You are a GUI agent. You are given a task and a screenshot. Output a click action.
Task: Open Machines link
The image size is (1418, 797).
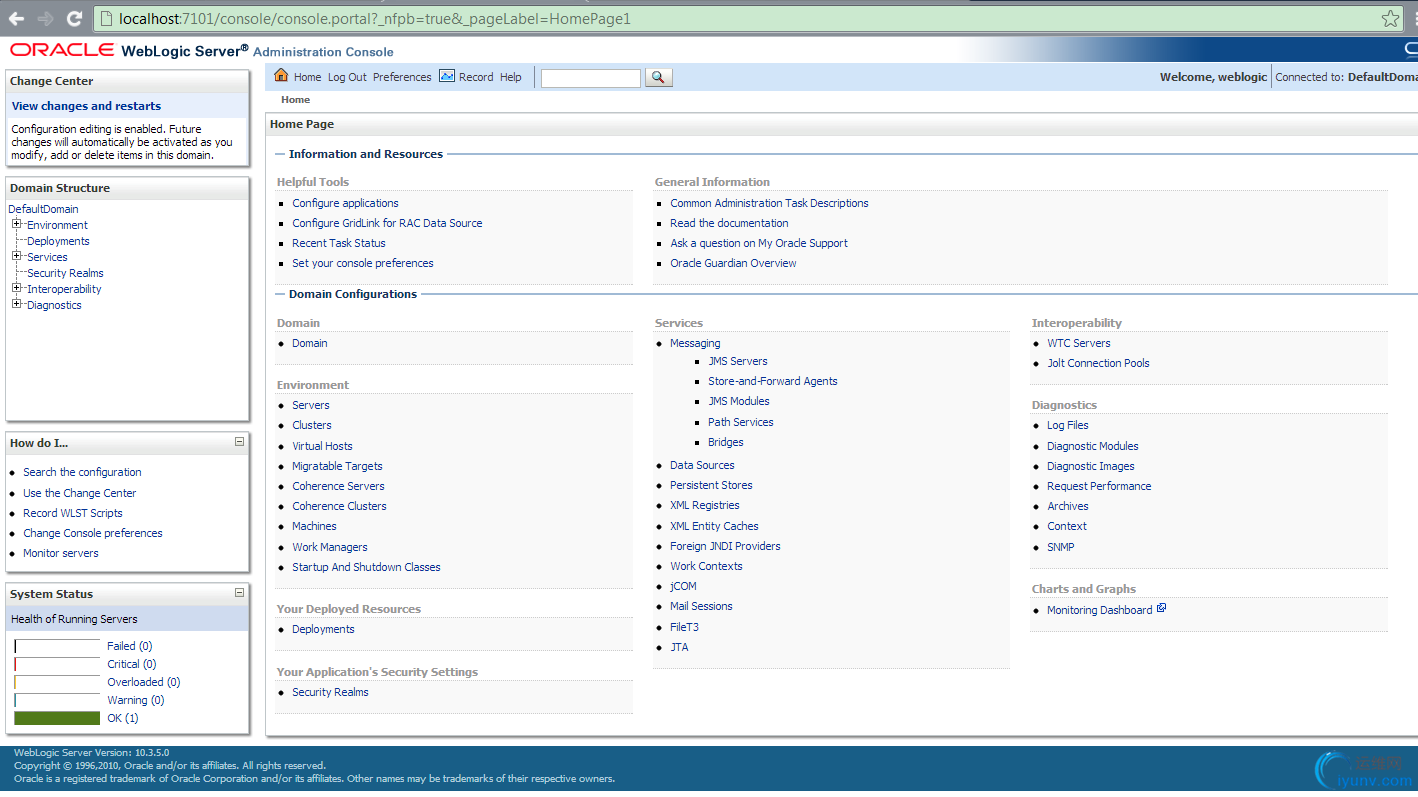coord(314,526)
